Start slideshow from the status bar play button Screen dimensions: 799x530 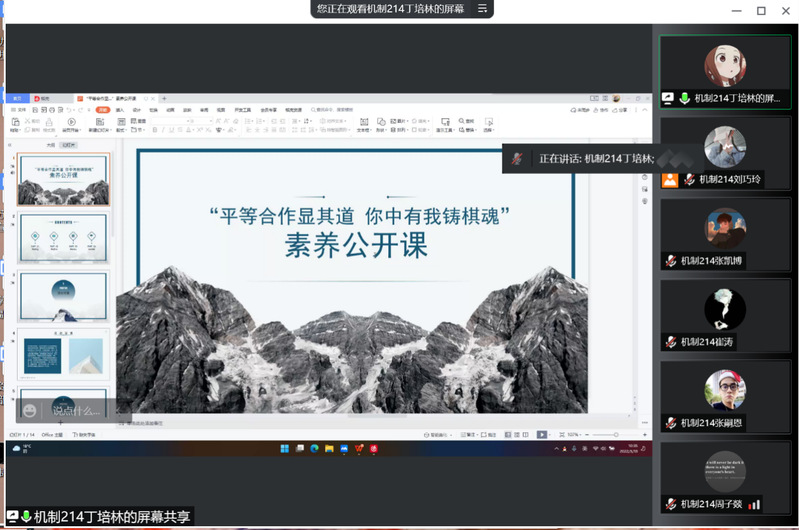541,435
